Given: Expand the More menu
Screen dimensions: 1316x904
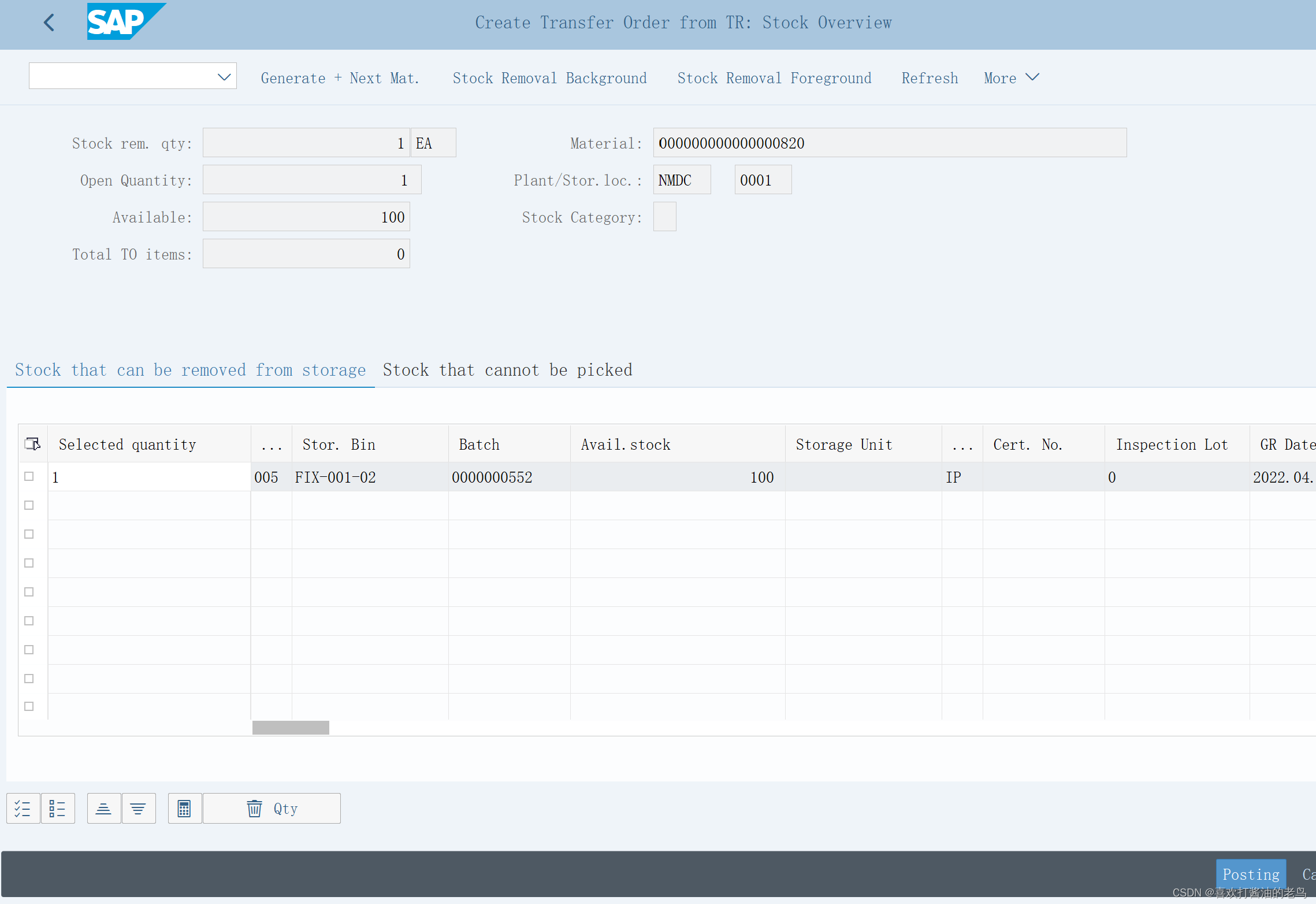Looking at the screenshot, I should click(1010, 77).
